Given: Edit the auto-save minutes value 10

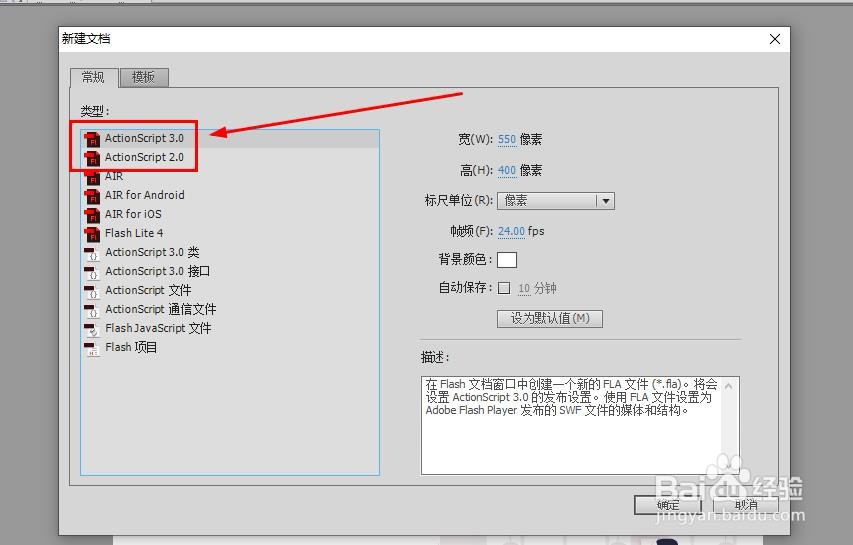Looking at the screenshot, I should tap(524, 288).
